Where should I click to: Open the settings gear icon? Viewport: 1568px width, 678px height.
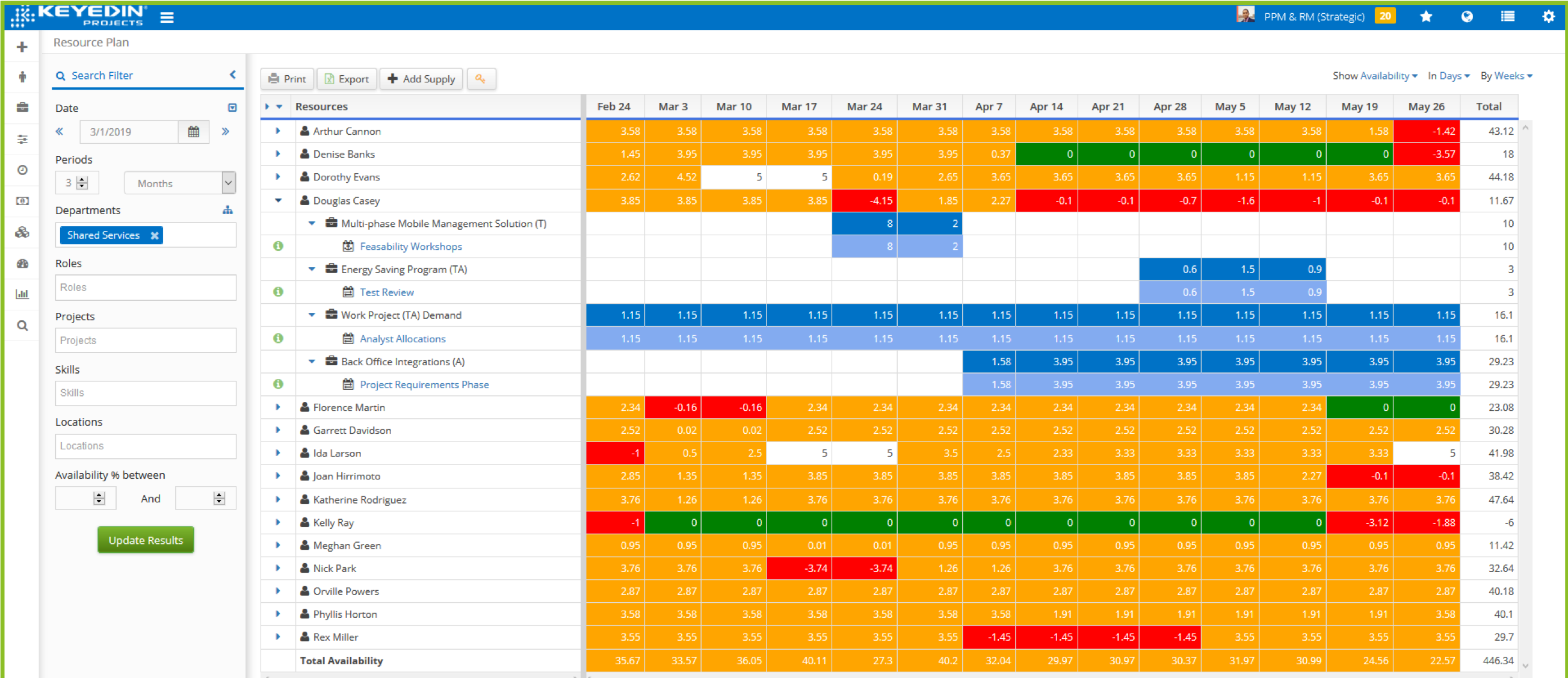click(1548, 16)
